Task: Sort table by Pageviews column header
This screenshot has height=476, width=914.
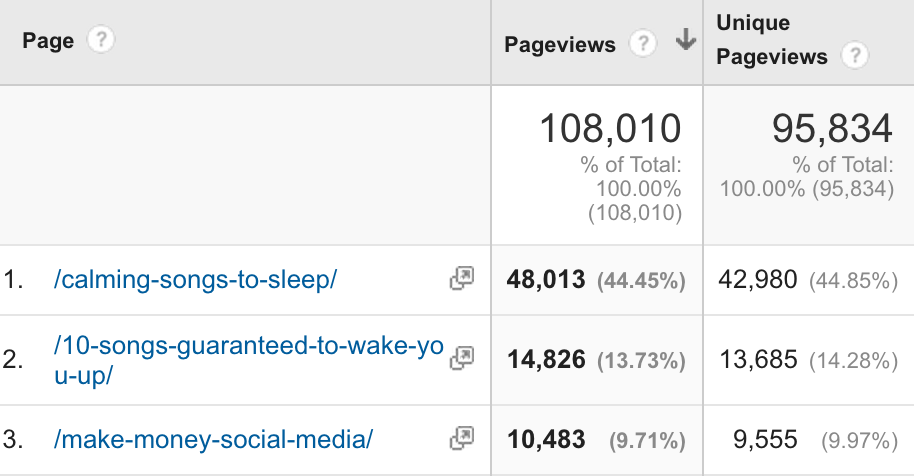Action: pos(560,44)
